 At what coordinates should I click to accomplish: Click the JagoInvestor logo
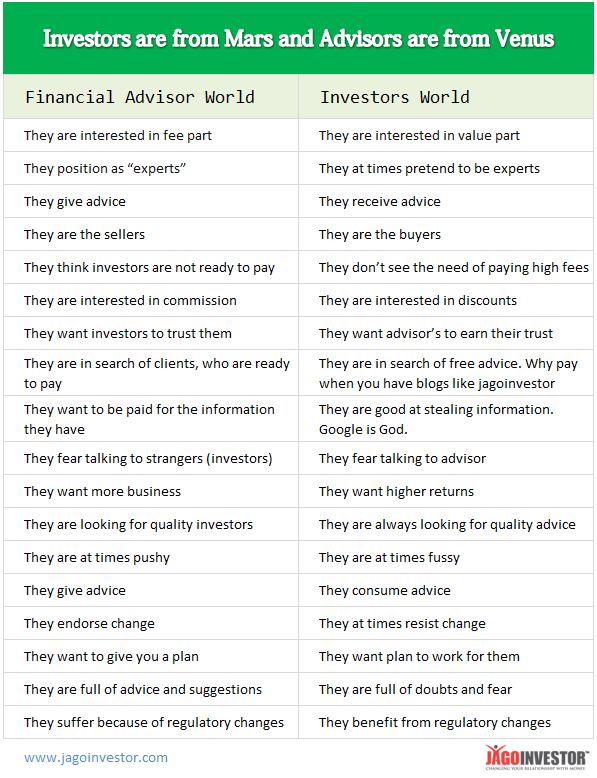(x=536, y=757)
